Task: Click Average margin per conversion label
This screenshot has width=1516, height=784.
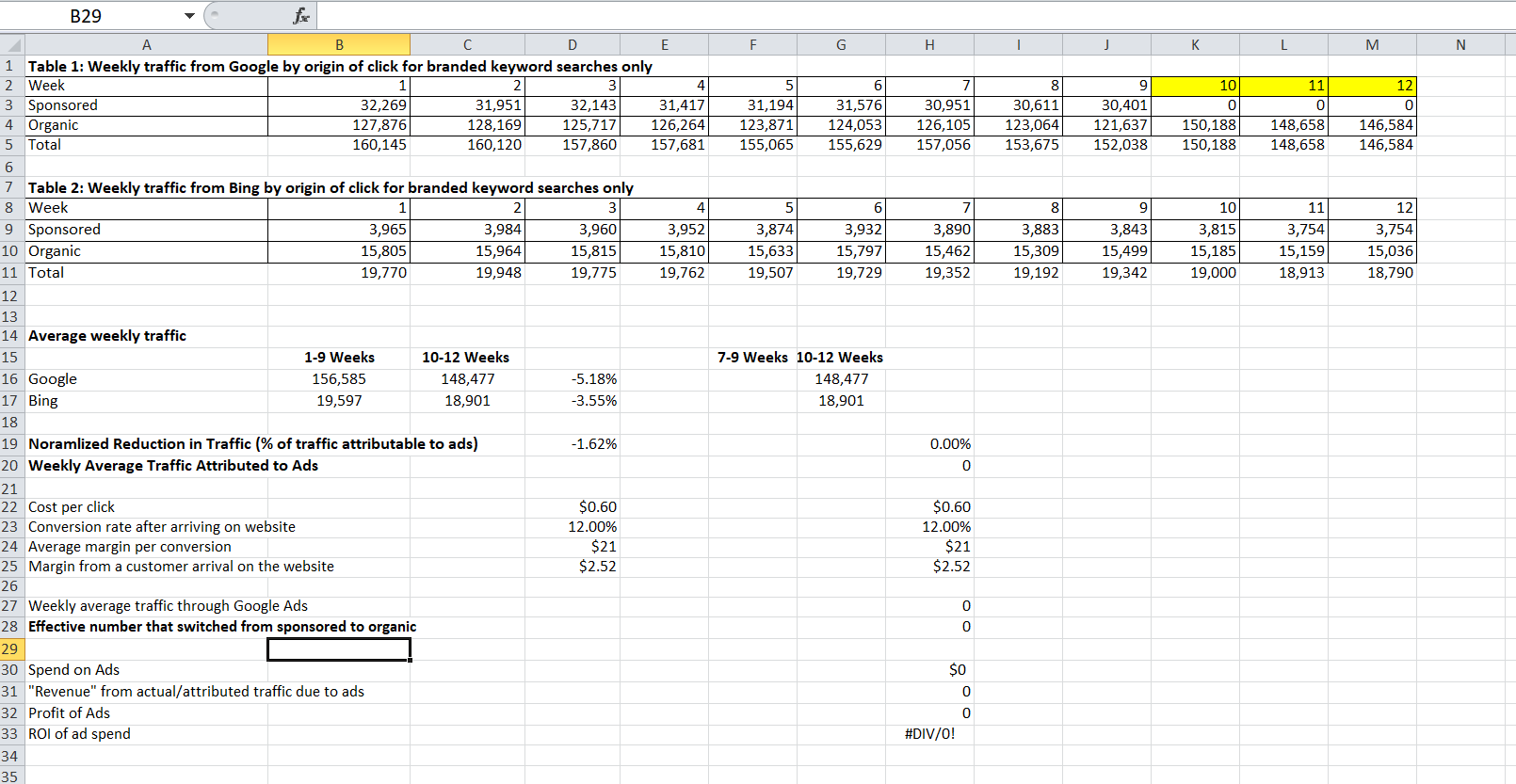Action: (x=130, y=547)
